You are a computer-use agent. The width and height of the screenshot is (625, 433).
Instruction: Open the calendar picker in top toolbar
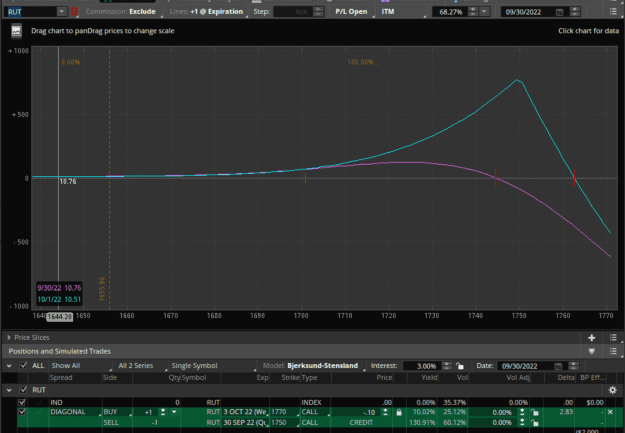pyautogui.click(x=560, y=12)
